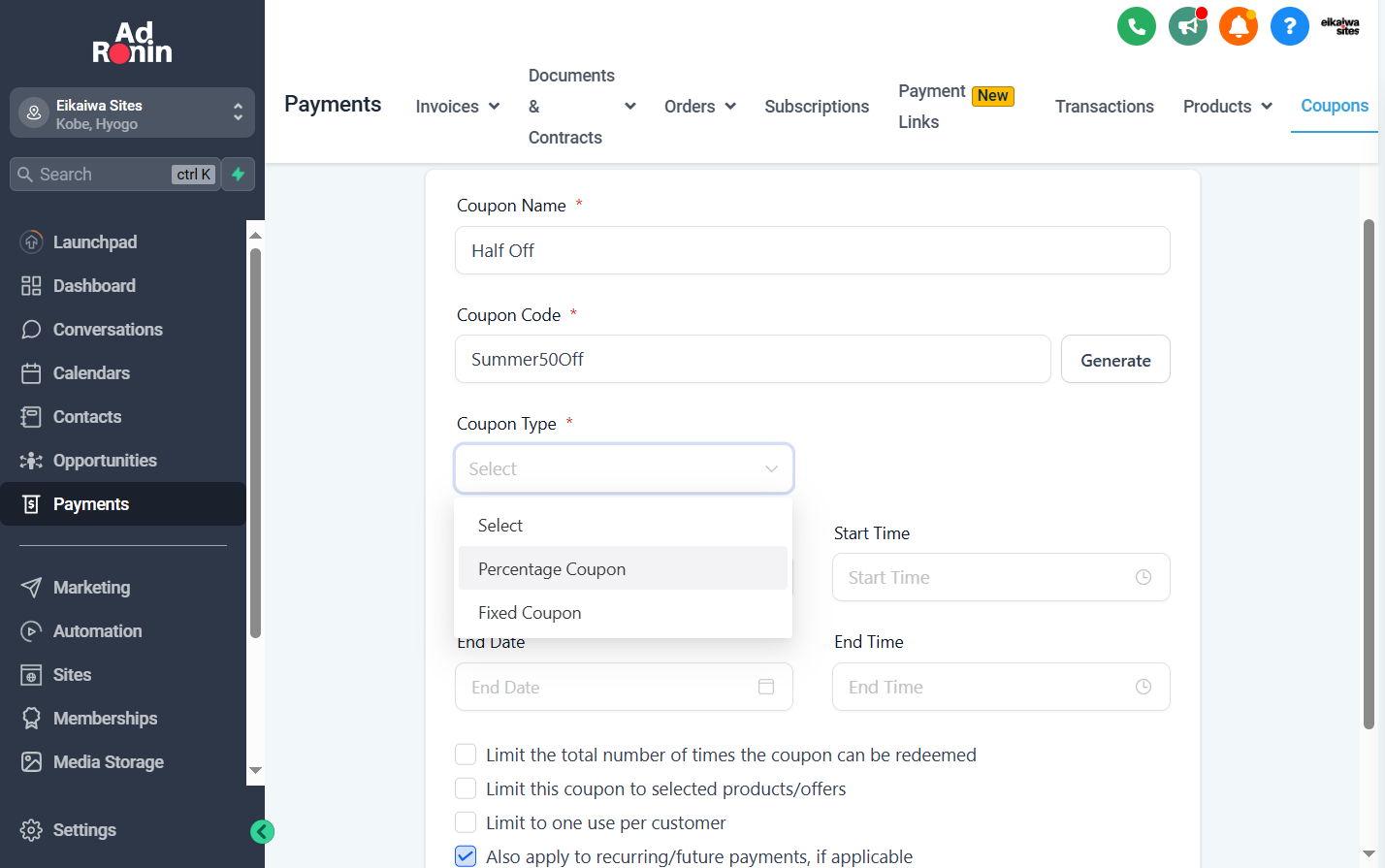Click the End Time input field
1385x868 pixels.
click(x=1001, y=687)
